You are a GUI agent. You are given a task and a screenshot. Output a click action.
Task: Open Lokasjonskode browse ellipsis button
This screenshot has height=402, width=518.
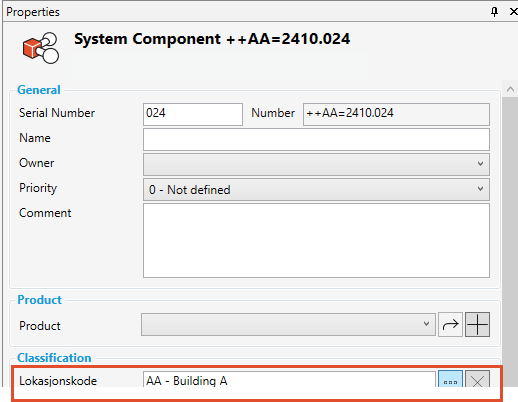click(x=450, y=379)
